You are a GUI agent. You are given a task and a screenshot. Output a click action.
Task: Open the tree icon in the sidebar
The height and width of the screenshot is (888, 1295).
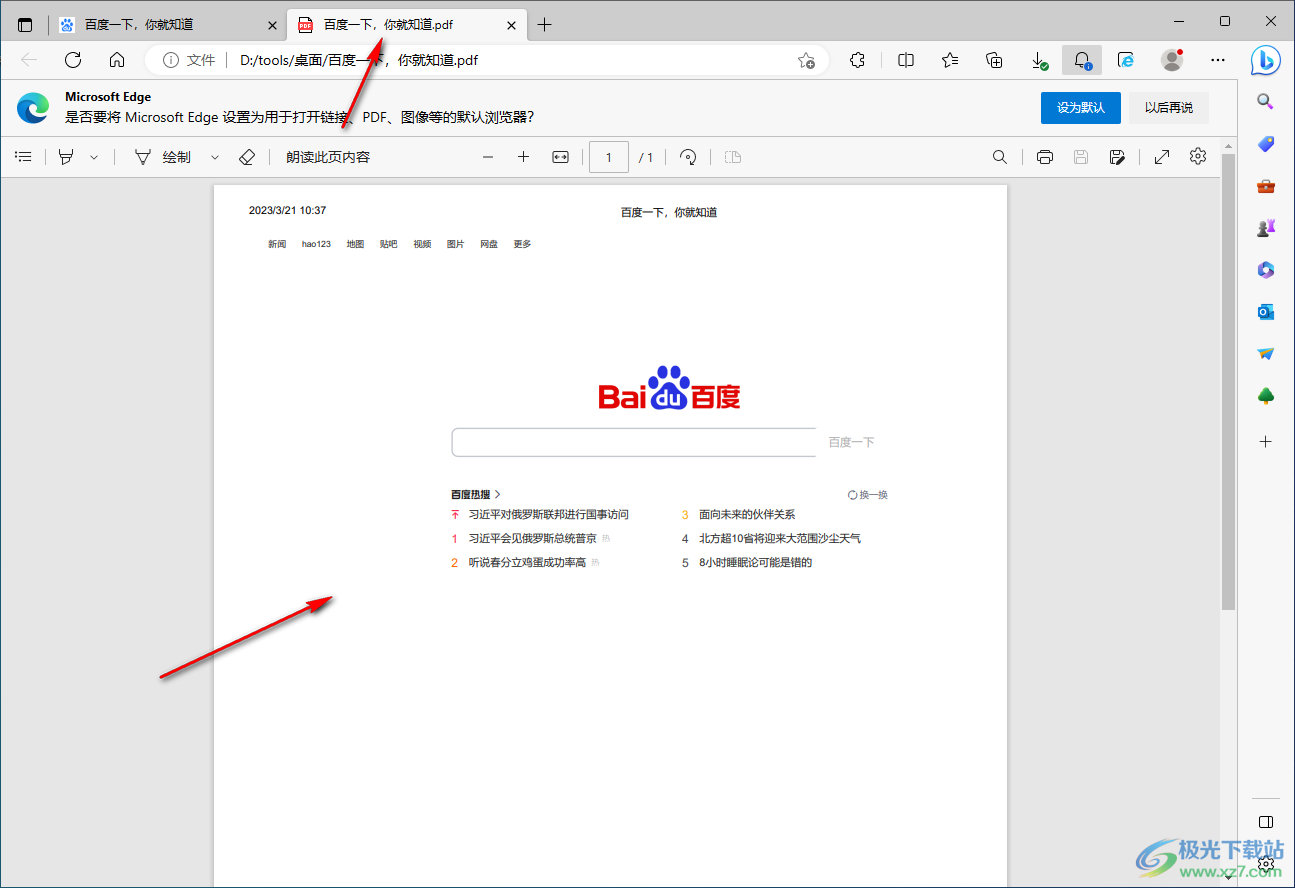click(1265, 397)
